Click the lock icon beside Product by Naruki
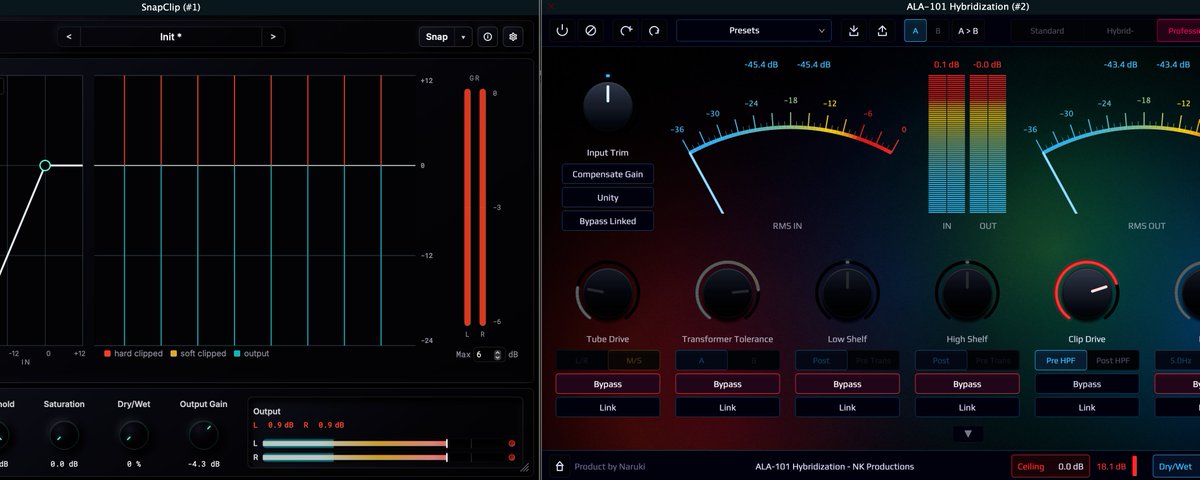 [x=559, y=466]
